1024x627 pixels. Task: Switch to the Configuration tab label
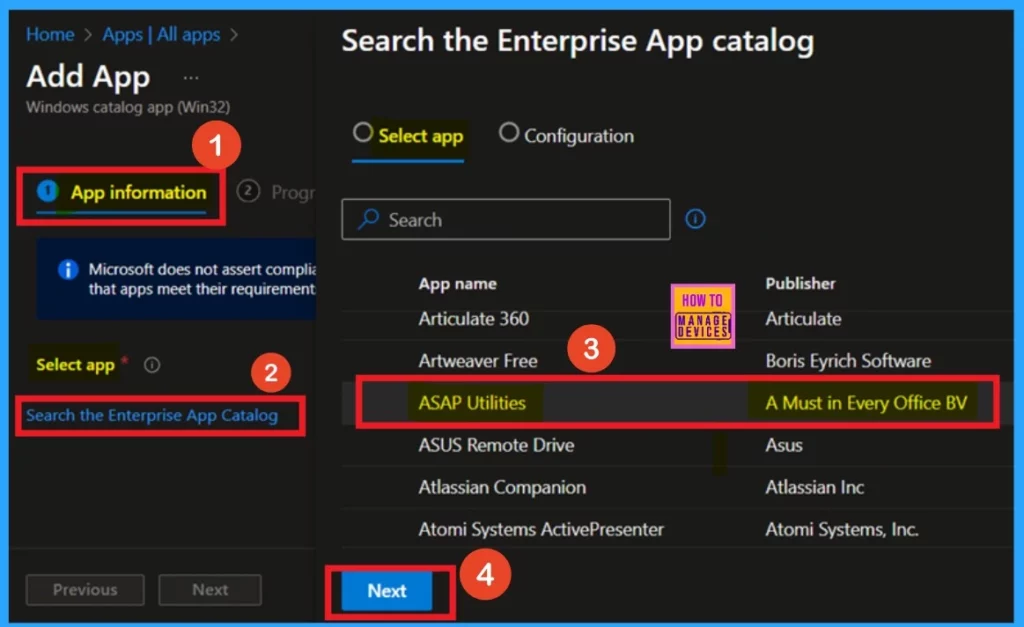point(579,136)
